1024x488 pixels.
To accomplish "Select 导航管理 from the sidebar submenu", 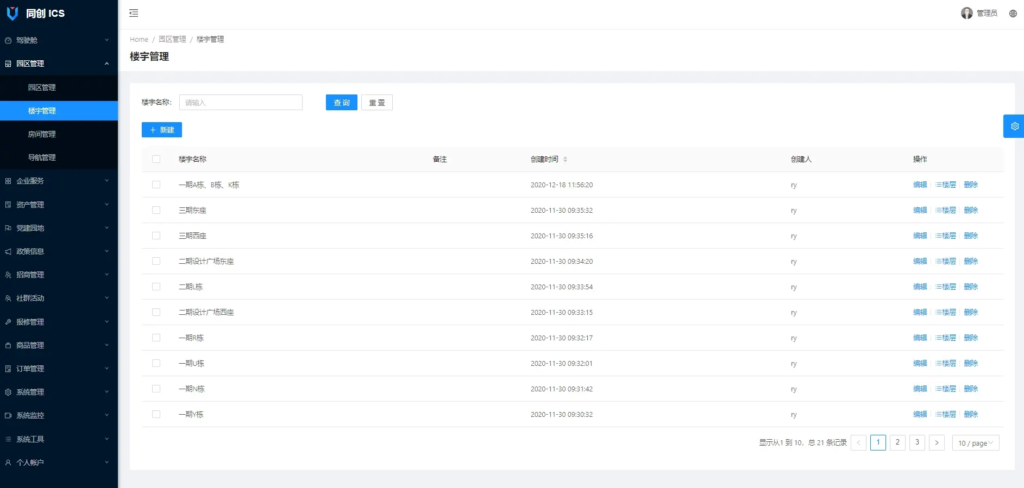I will (x=42, y=157).
